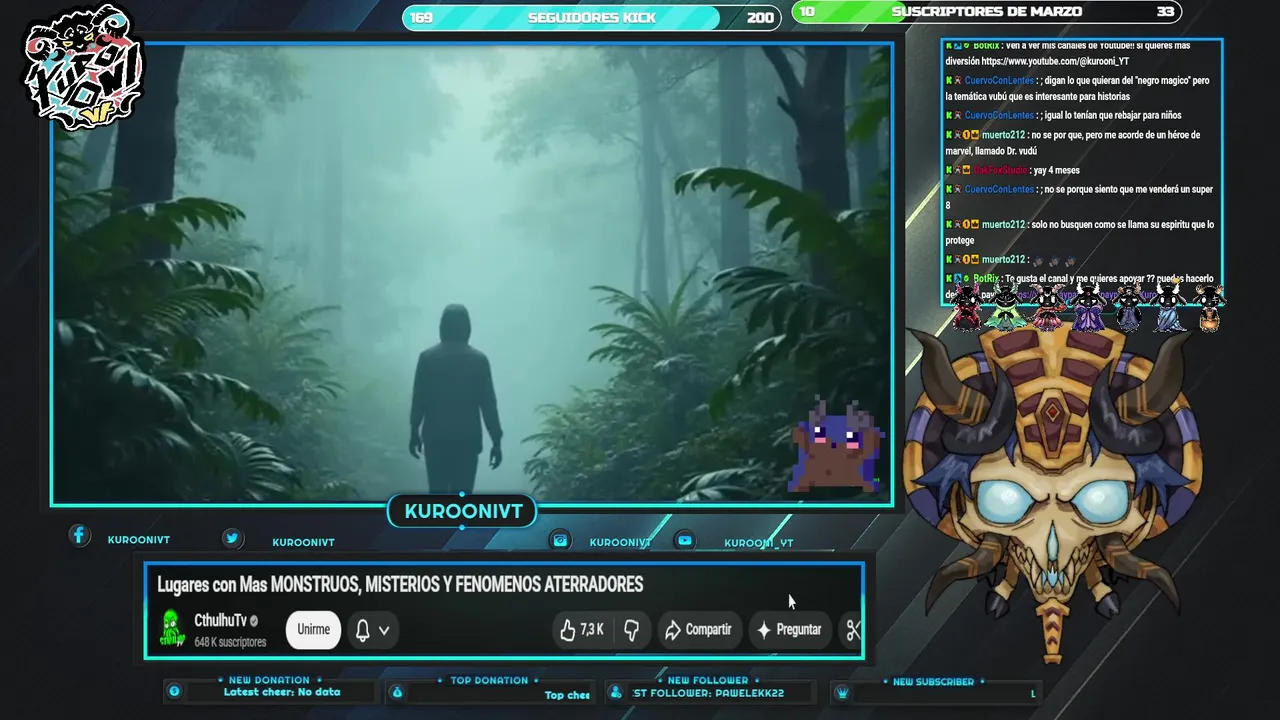Click the scissors clip icon
This screenshot has height=720, width=1280.
pyautogui.click(x=853, y=630)
